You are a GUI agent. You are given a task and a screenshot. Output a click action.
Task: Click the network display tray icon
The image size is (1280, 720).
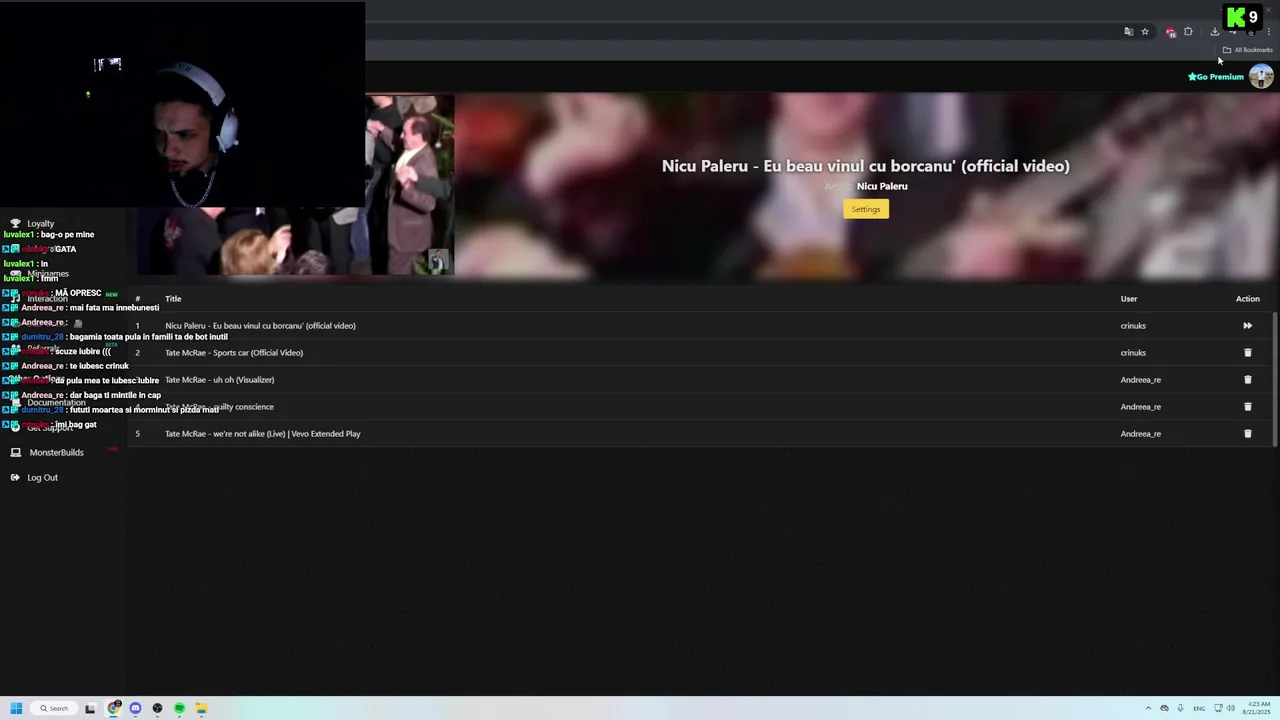tap(1217, 708)
